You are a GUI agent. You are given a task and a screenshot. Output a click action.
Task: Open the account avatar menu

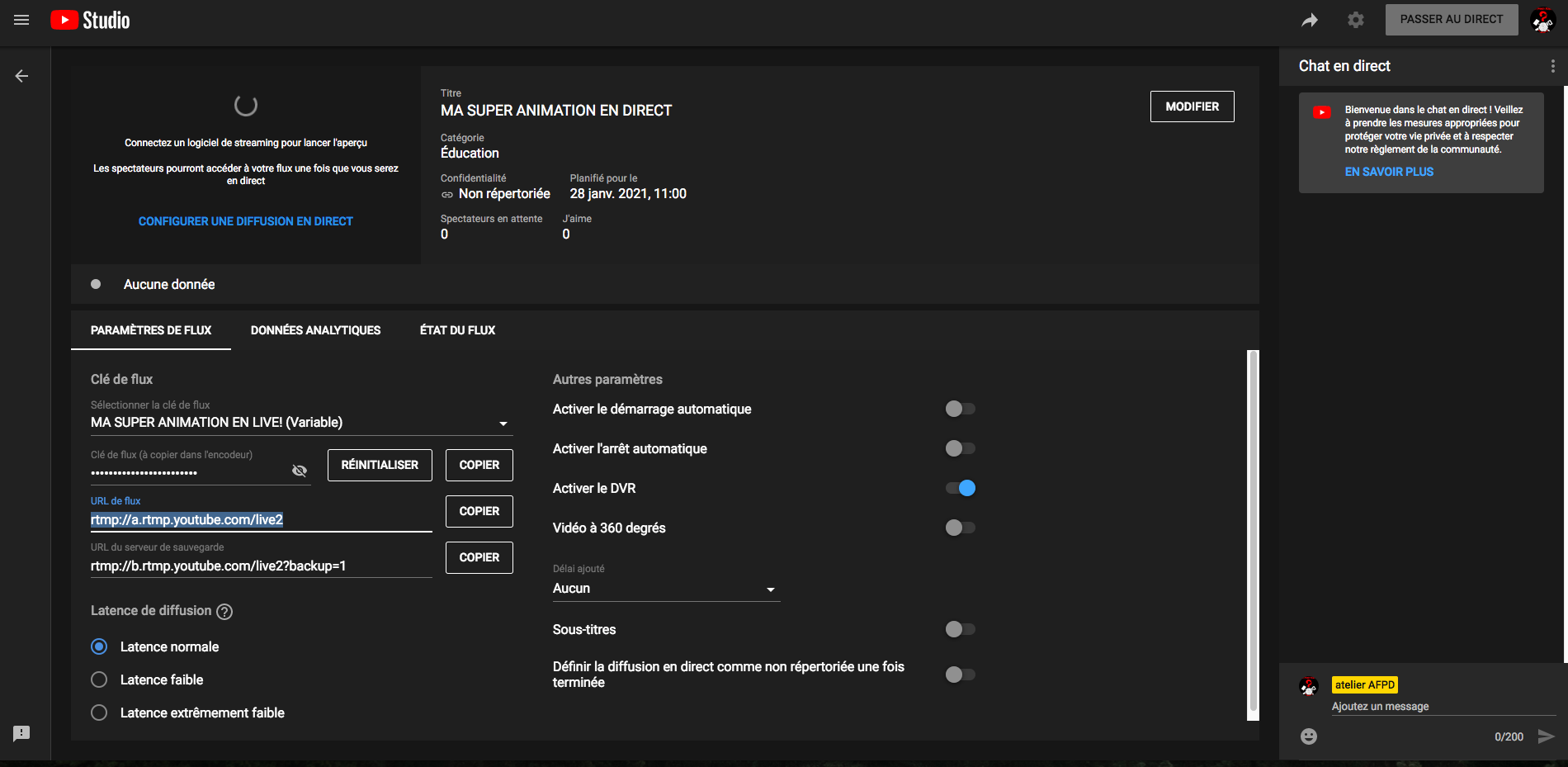pos(1542,20)
